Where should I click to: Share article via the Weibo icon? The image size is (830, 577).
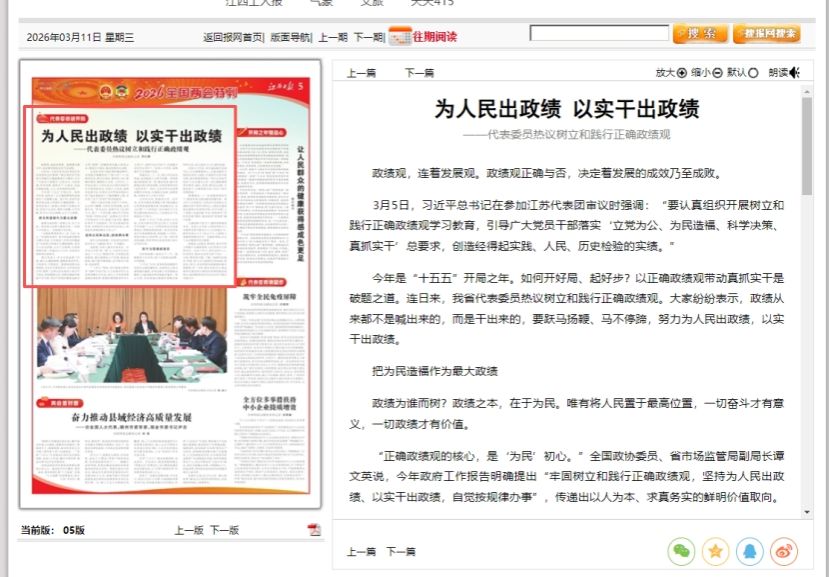(x=784, y=550)
